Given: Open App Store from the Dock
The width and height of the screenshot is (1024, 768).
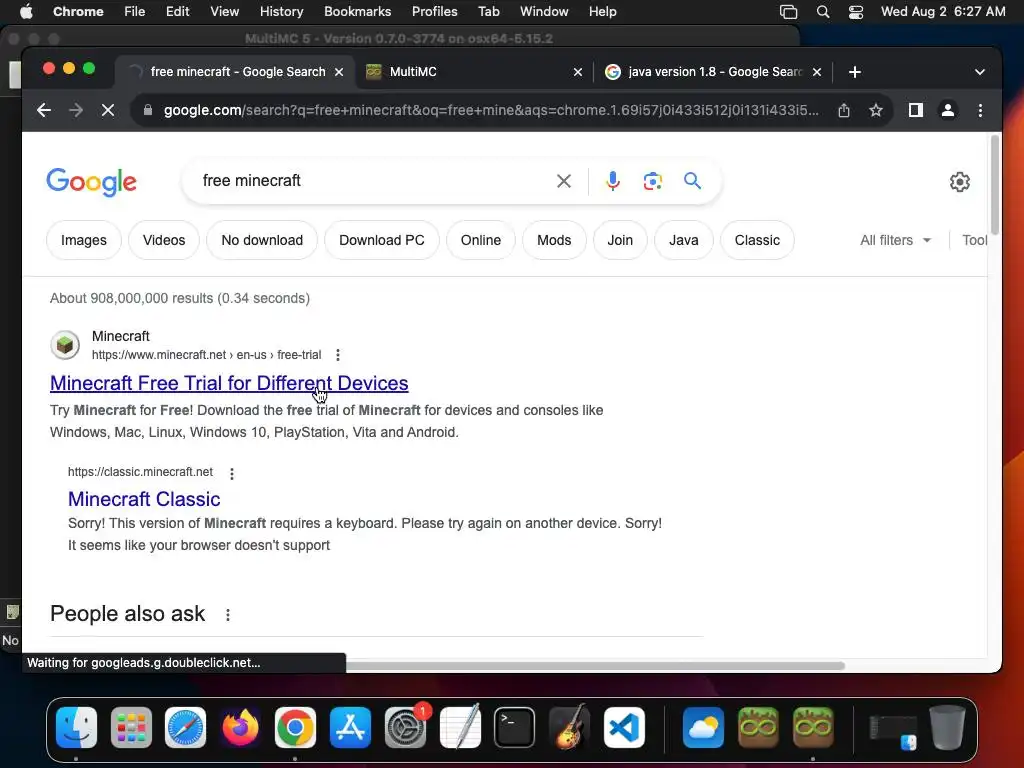Looking at the screenshot, I should click(x=350, y=728).
